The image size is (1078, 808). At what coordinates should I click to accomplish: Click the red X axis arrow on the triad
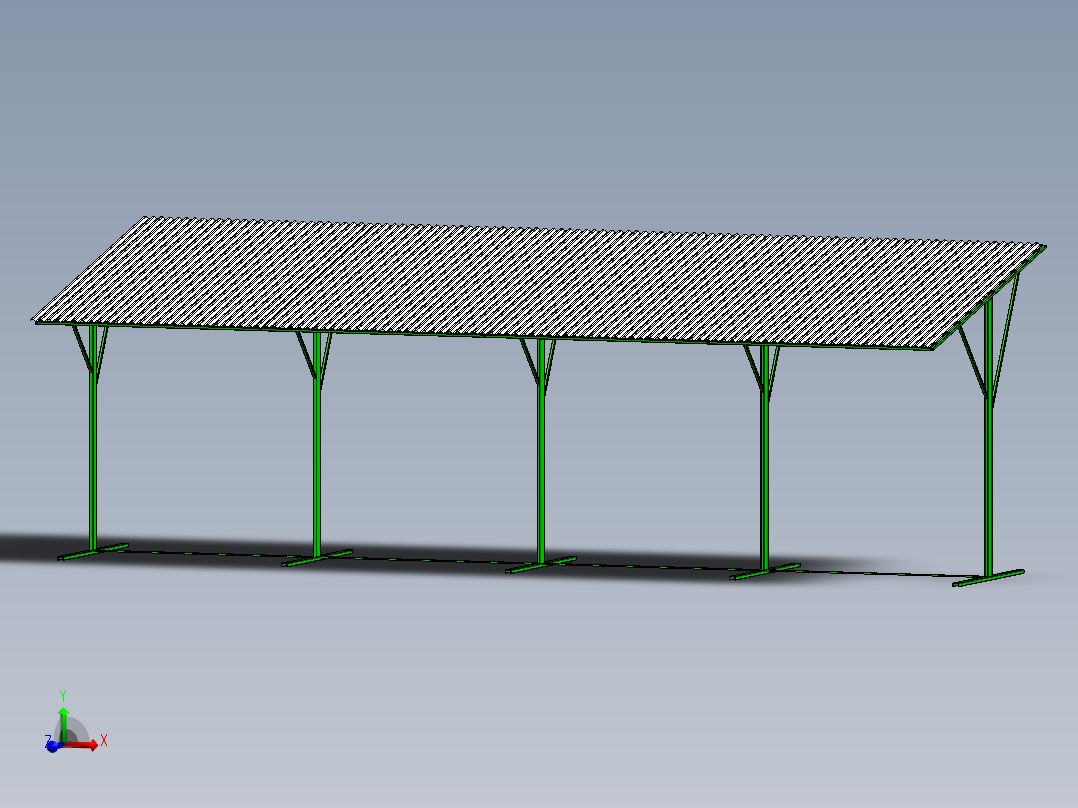[82, 744]
